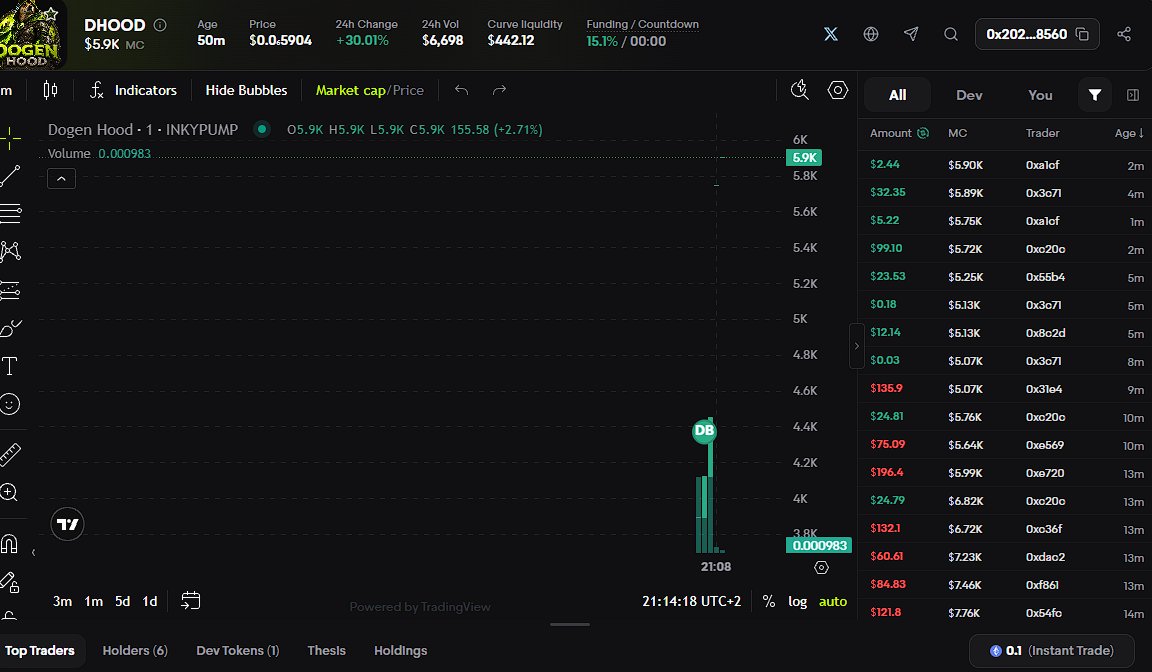Toggle the magnet snap mode

point(9,543)
